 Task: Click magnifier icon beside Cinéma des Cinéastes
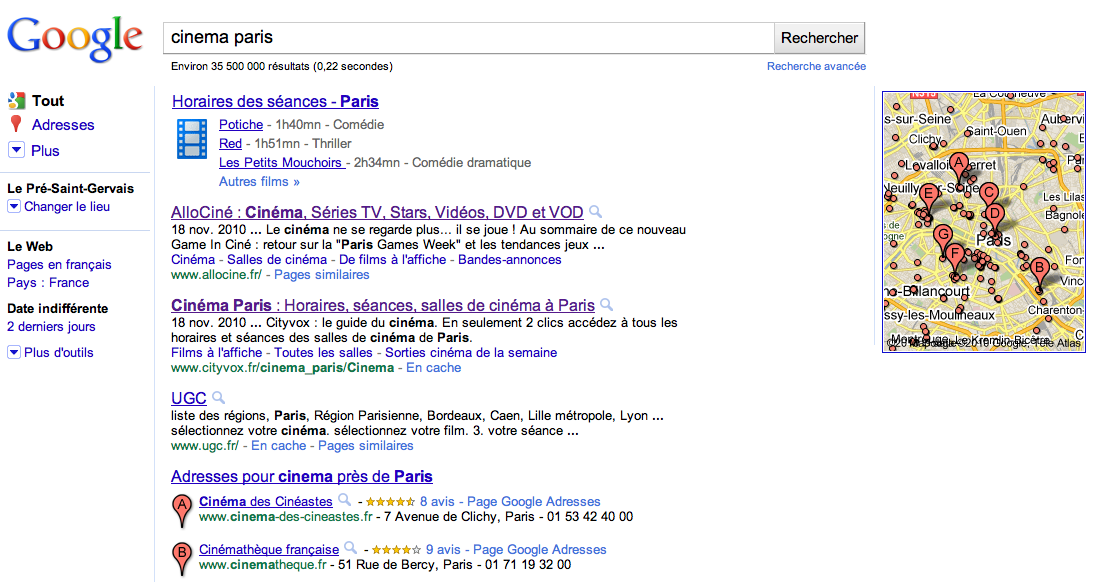(344, 500)
